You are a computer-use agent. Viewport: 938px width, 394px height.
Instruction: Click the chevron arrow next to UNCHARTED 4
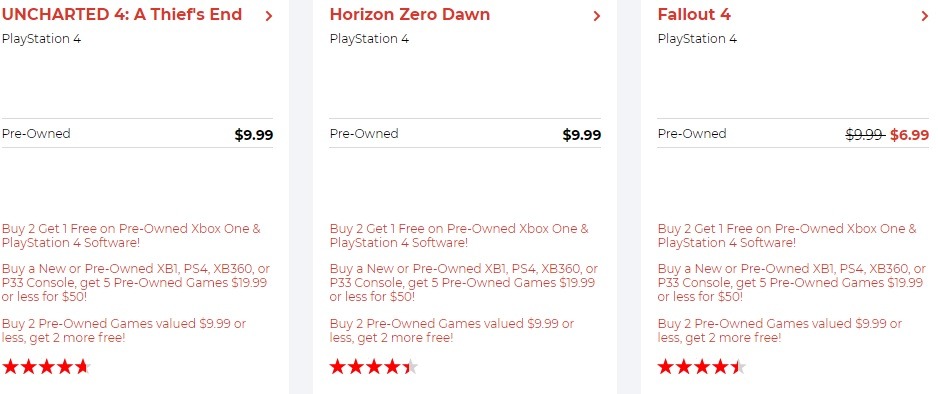coord(269,16)
